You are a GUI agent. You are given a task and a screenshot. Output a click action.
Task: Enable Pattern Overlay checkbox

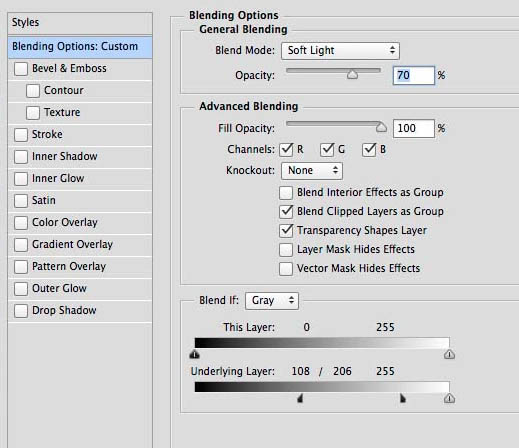tap(21, 267)
